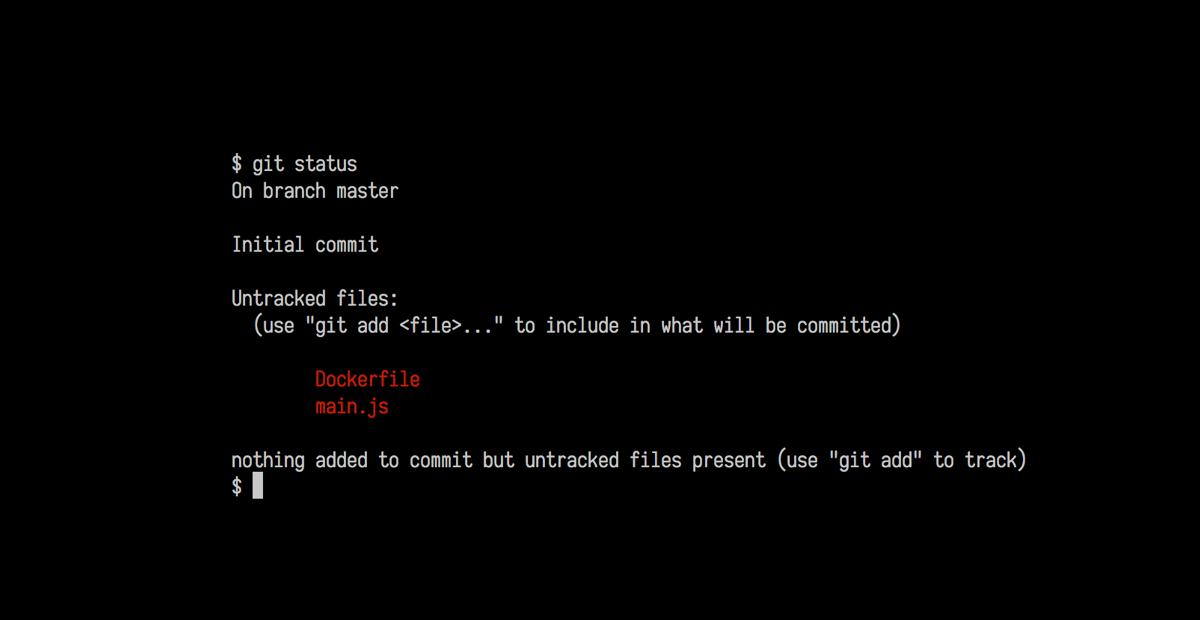Click "On branch" text
The width and height of the screenshot is (1200, 620).
279,190
